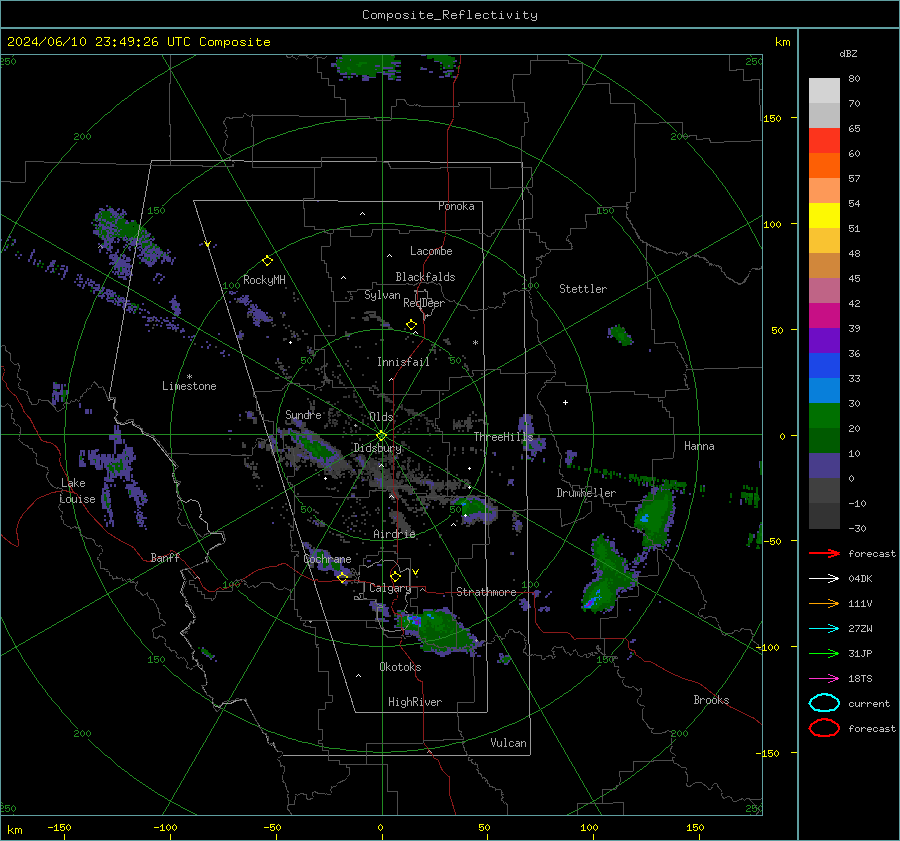The width and height of the screenshot is (900, 841).
Task: Click the Sylvan label
Action: pyautogui.click(x=382, y=295)
